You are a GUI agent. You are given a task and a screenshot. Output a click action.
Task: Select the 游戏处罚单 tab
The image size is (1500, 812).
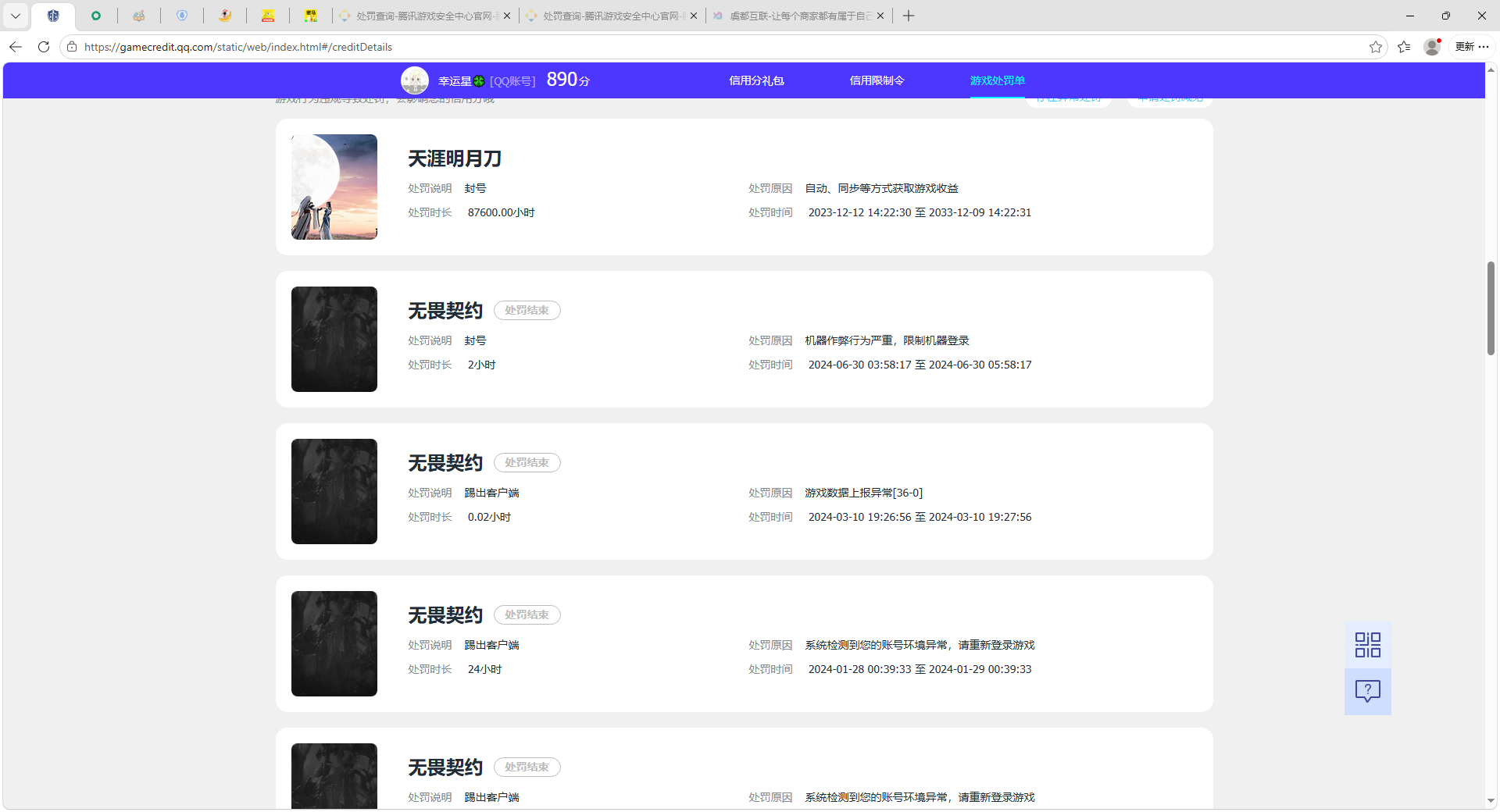tap(998, 80)
